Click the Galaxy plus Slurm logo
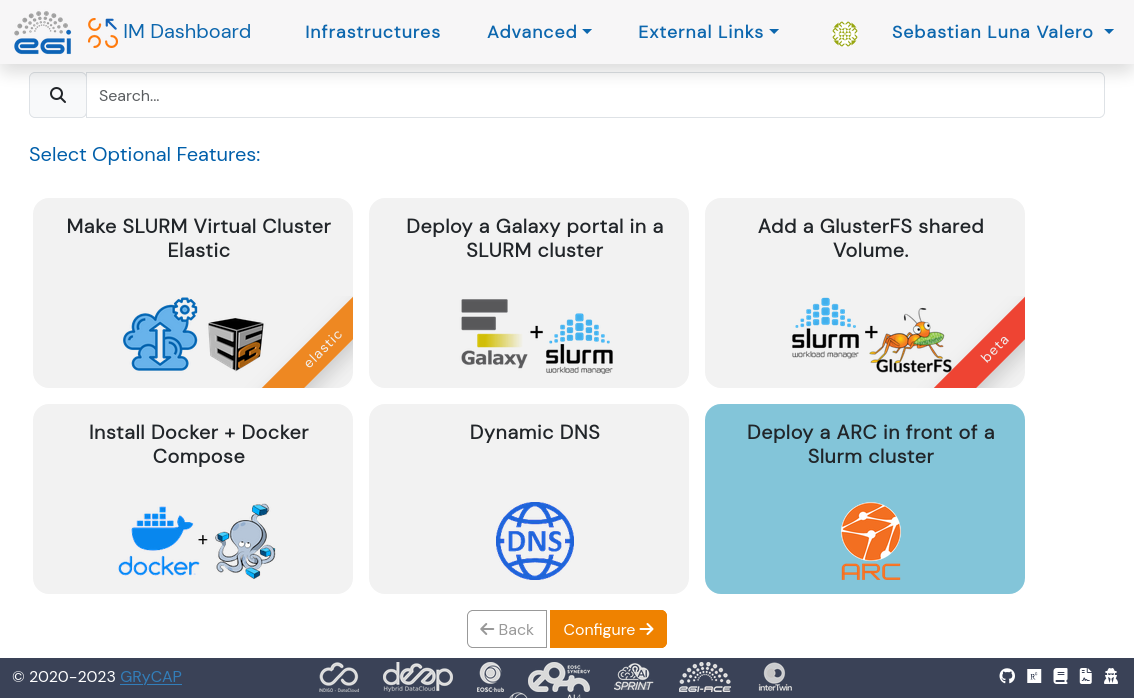 coord(537,336)
